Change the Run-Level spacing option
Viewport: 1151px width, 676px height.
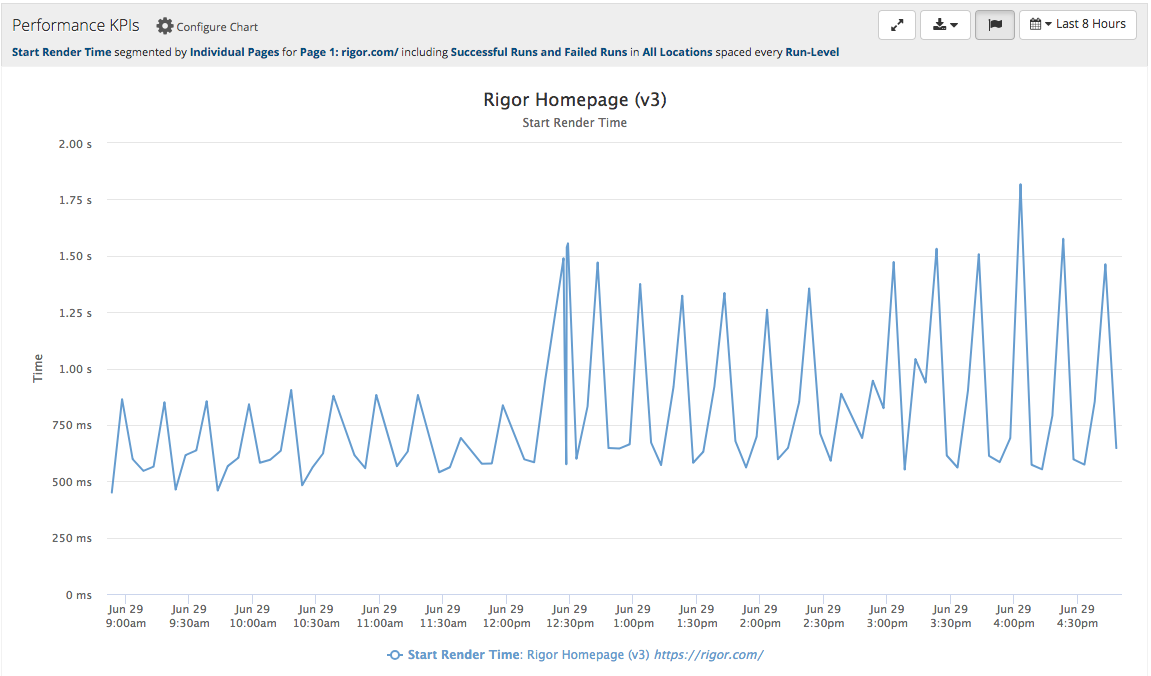click(x=812, y=52)
